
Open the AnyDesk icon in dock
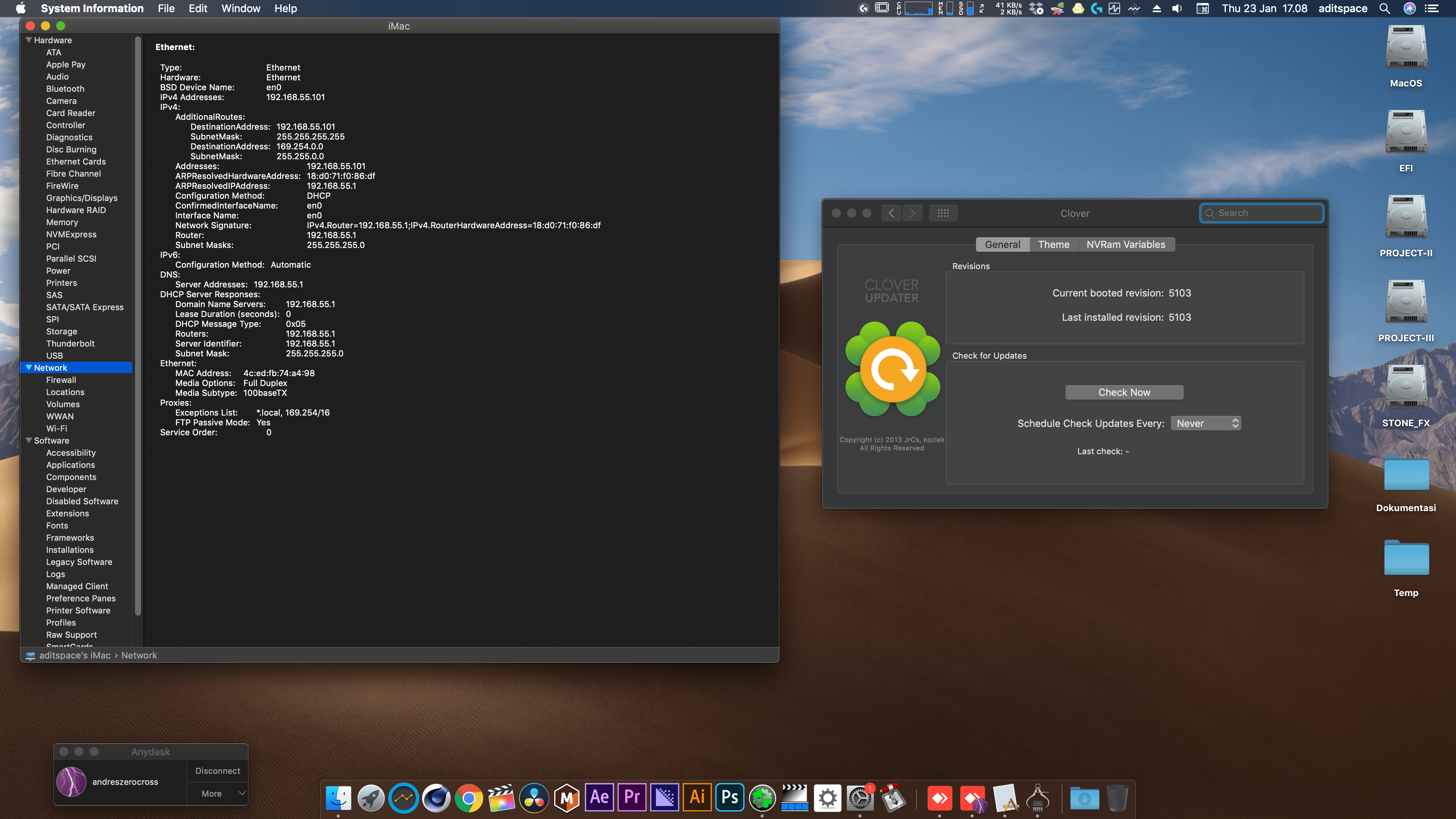[940, 798]
